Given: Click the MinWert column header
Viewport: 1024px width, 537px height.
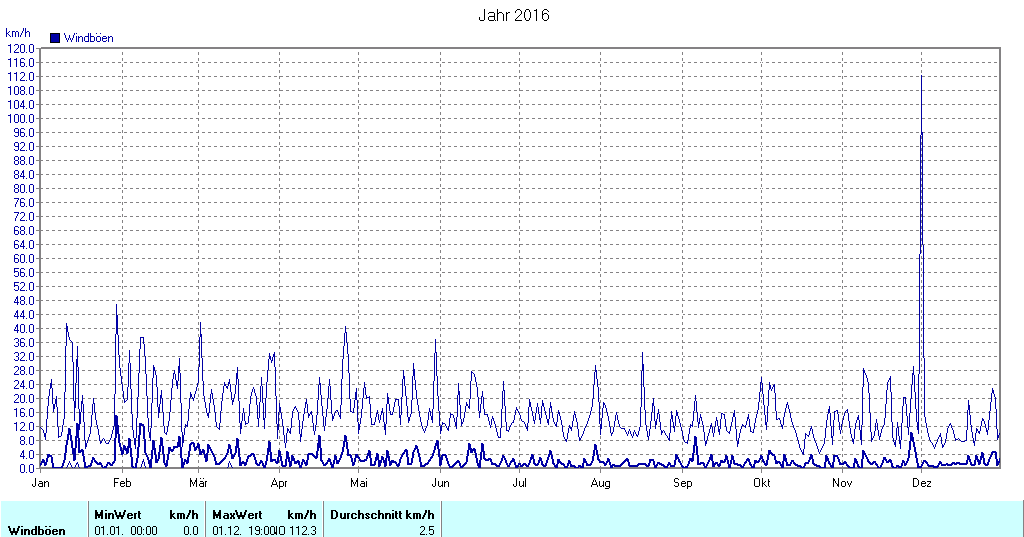Looking at the screenshot, I should tap(117, 514).
